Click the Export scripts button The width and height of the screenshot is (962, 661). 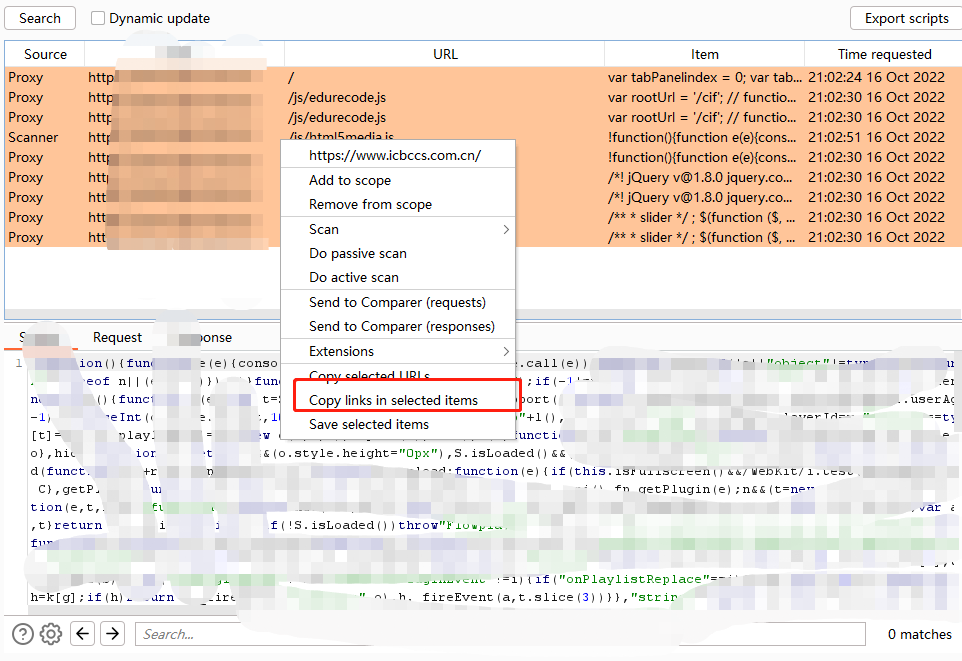906,18
